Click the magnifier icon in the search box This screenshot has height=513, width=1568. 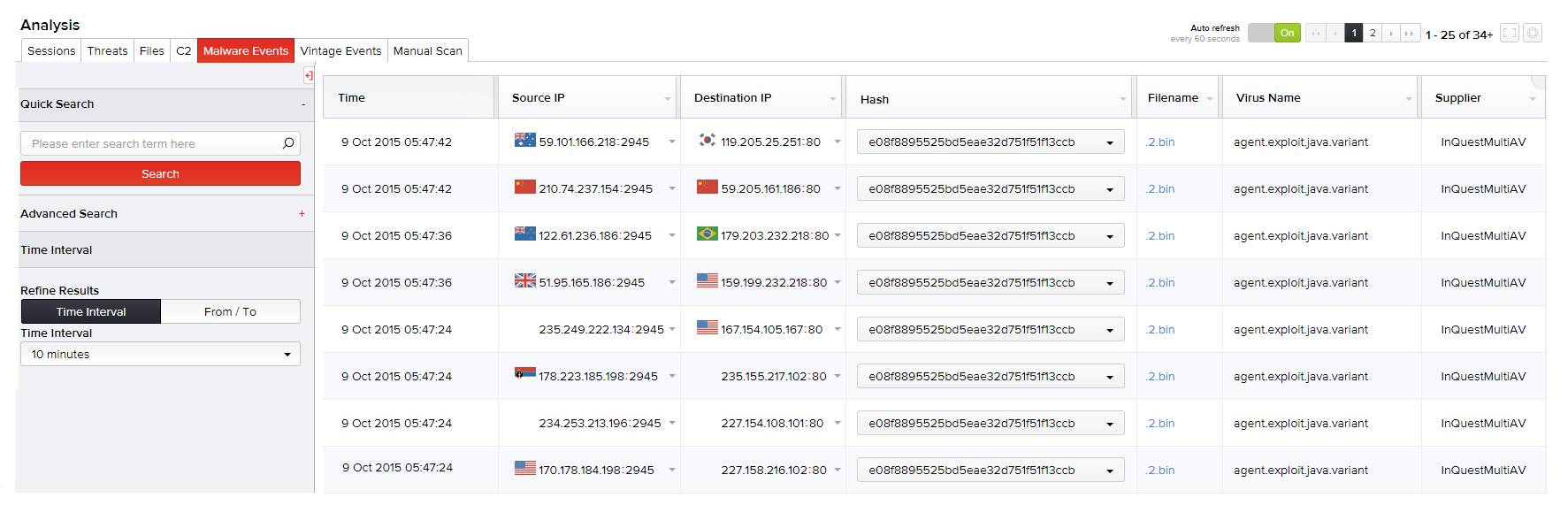pyautogui.click(x=288, y=143)
